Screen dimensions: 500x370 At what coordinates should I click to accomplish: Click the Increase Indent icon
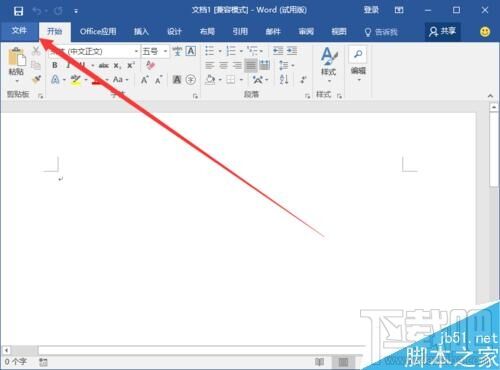click(x=292, y=51)
